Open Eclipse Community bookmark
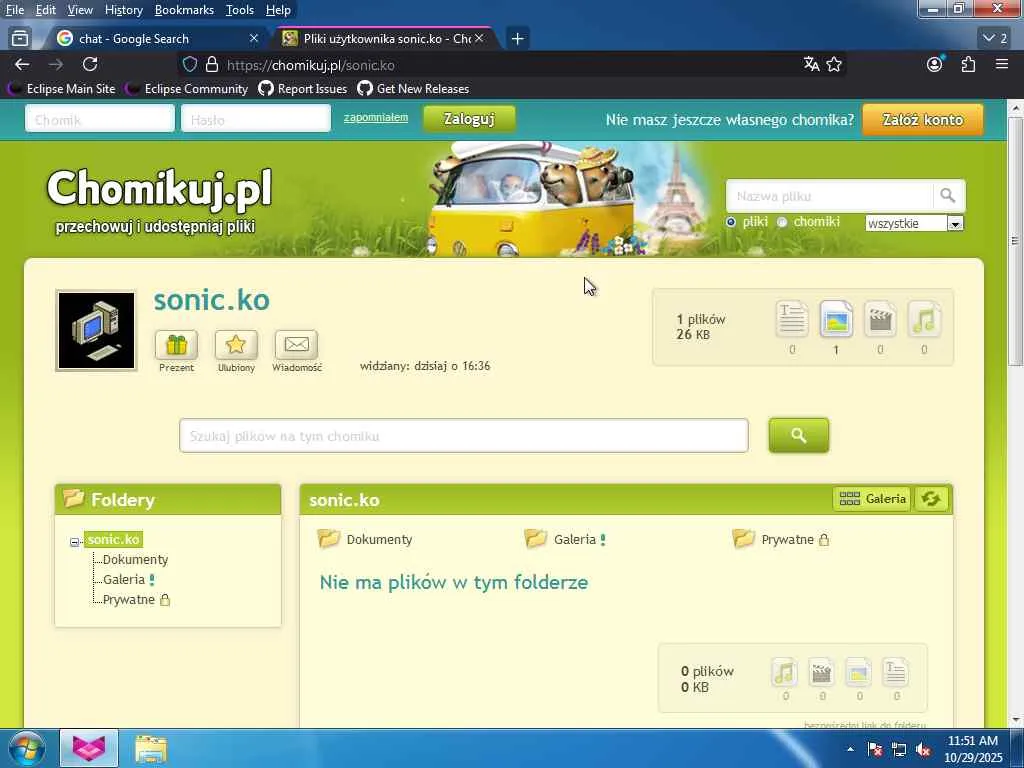The height and width of the screenshot is (768, 1024). 187,89
